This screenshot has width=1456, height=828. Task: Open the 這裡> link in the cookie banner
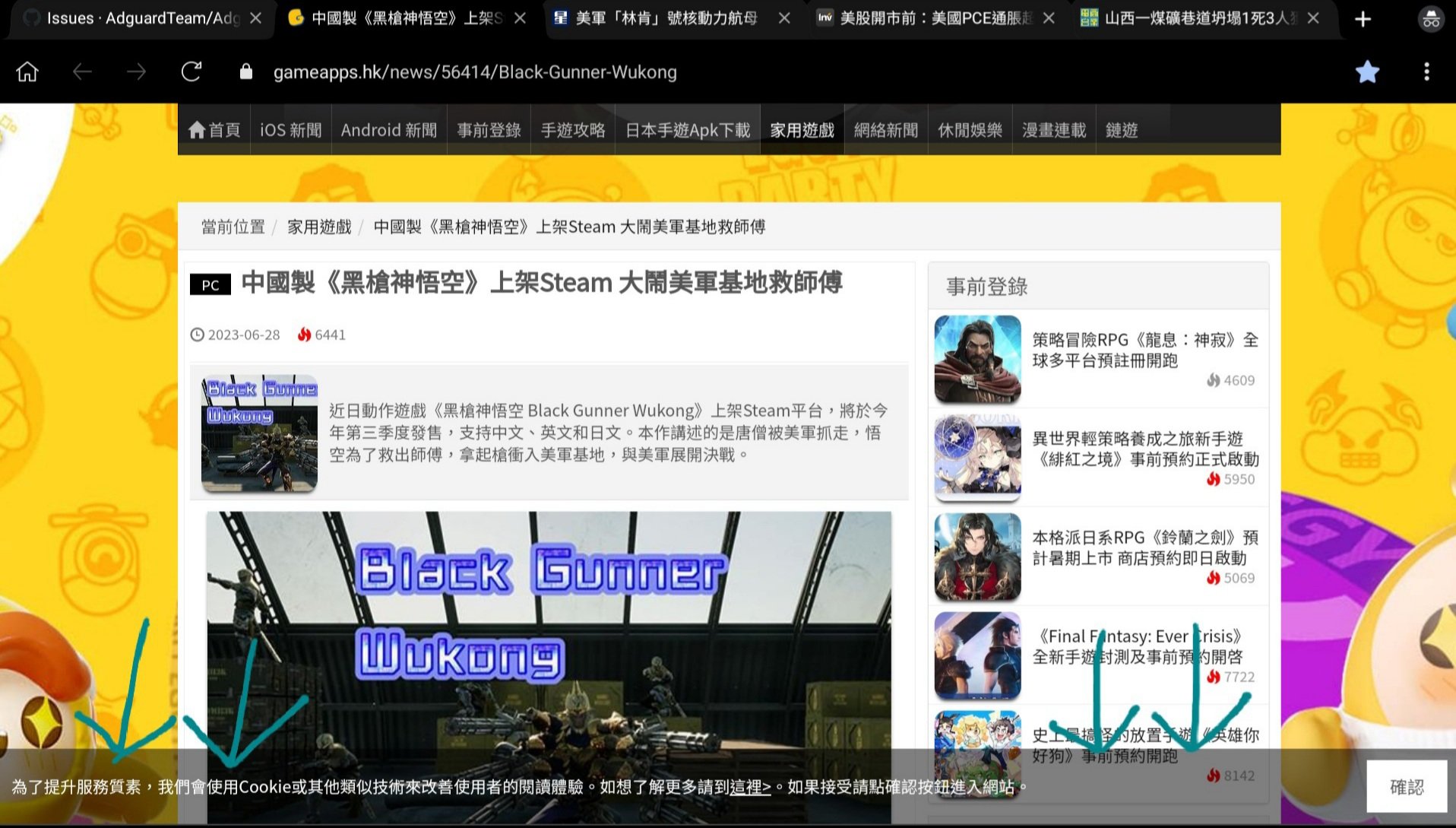click(751, 788)
